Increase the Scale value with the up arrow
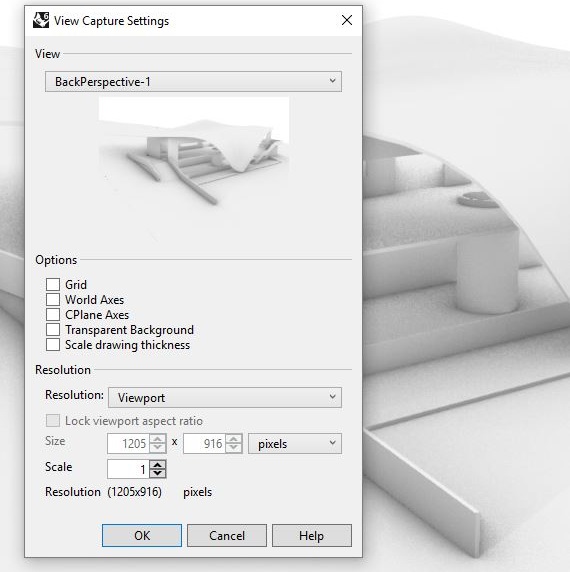The width and height of the screenshot is (570, 572). pyautogui.click(x=158, y=465)
